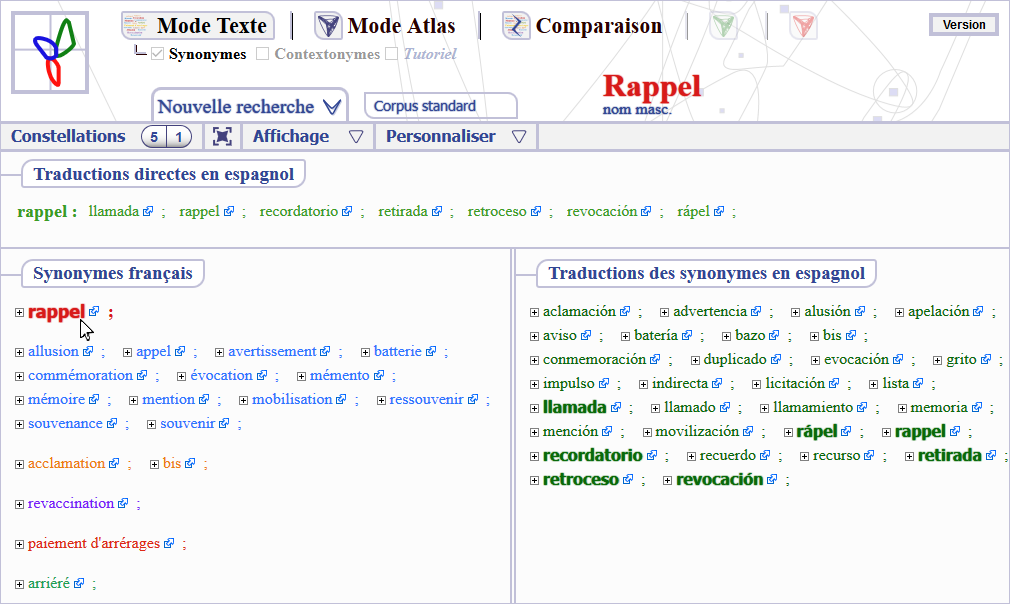Open external link icon next to llamada

point(148,212)
